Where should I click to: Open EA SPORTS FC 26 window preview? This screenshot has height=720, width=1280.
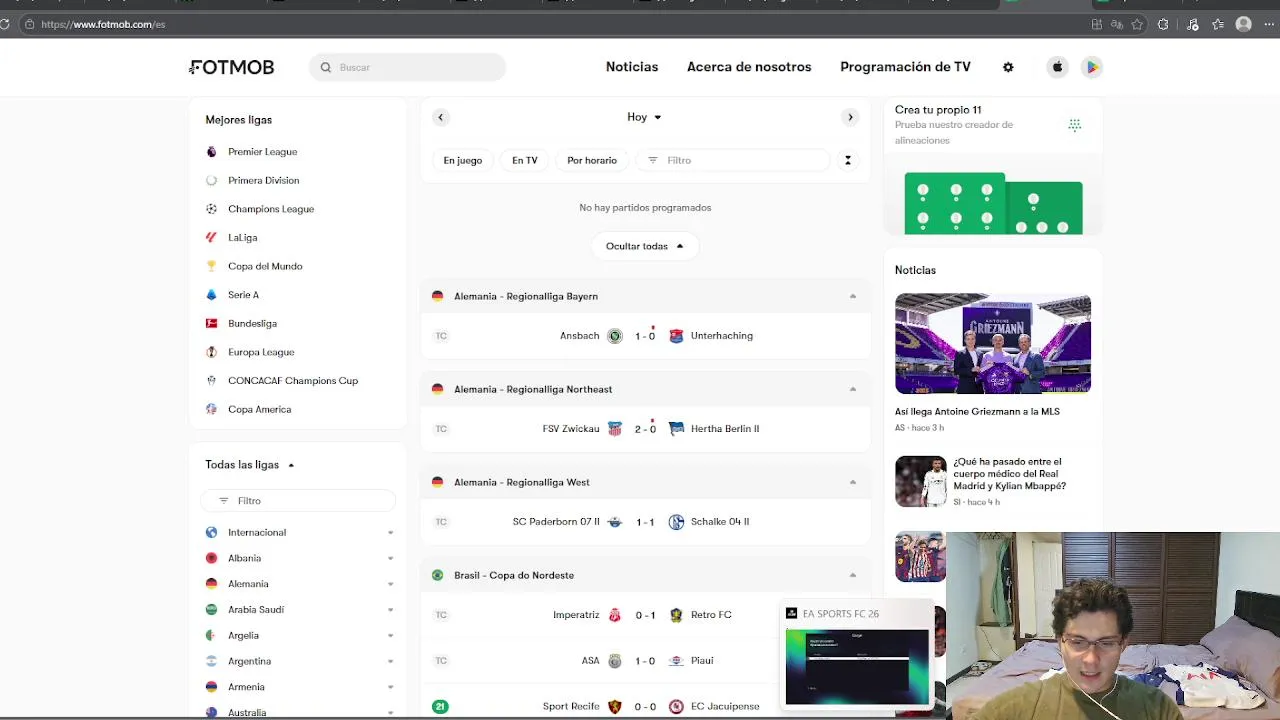(857, 666)
